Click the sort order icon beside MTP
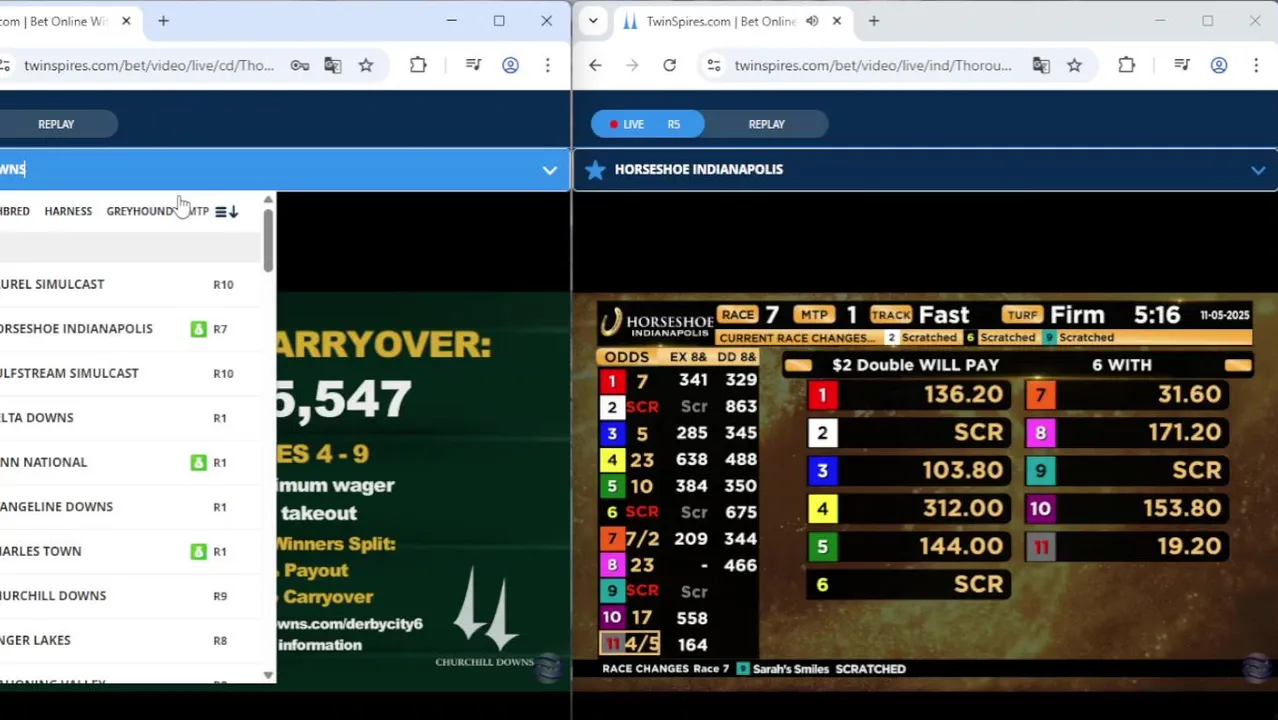The image size is (1278, 720). click(x=227, y=211)
